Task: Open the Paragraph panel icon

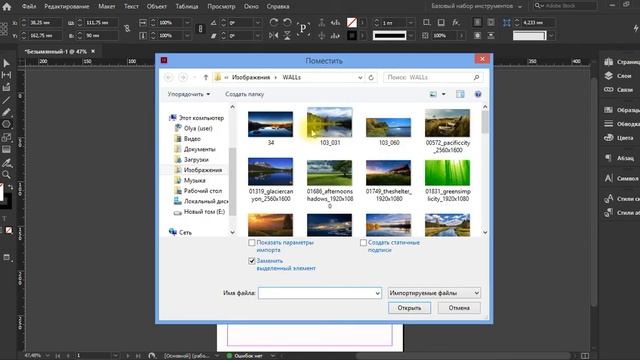Action: tap(609, 158)
